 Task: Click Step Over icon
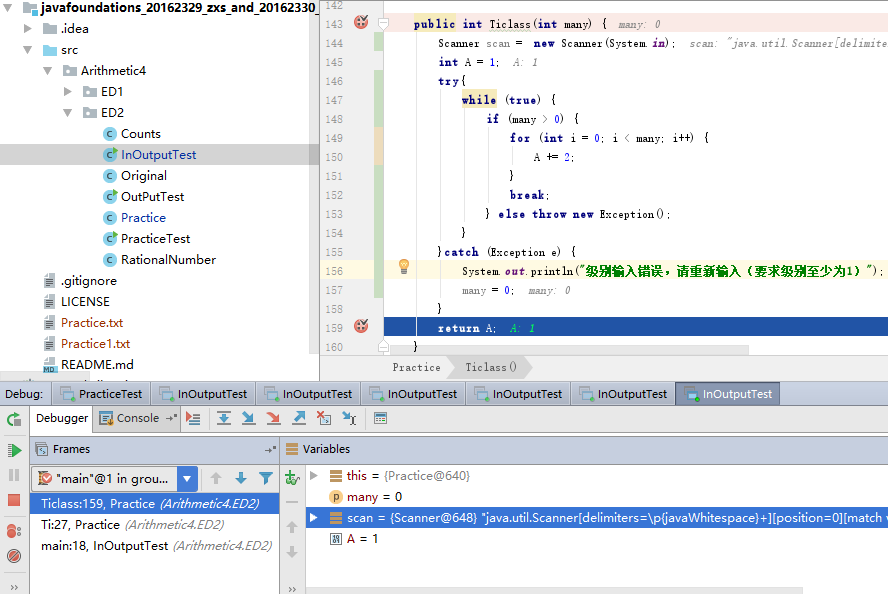(x=224, y=419)
